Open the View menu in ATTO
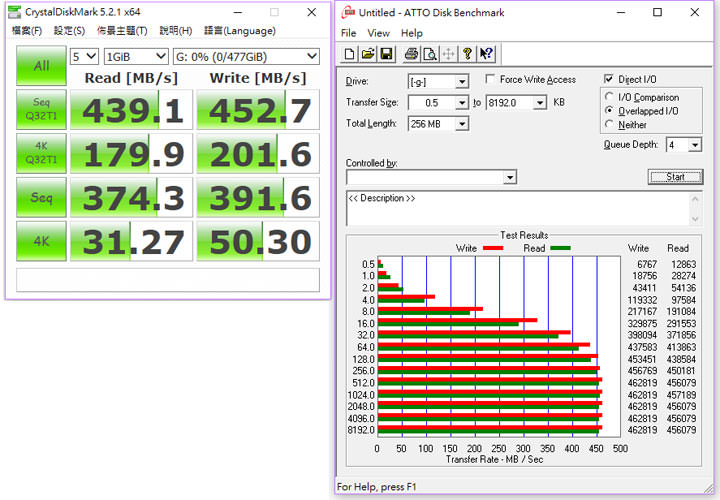This screenshot has height=500, width=720. coord(378,33)
